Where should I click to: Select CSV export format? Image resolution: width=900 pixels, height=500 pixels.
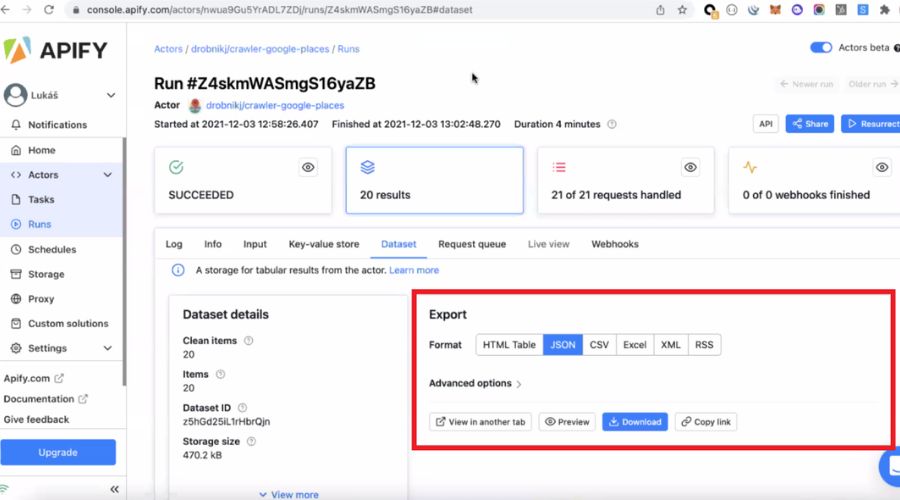(x=599, y=344)
